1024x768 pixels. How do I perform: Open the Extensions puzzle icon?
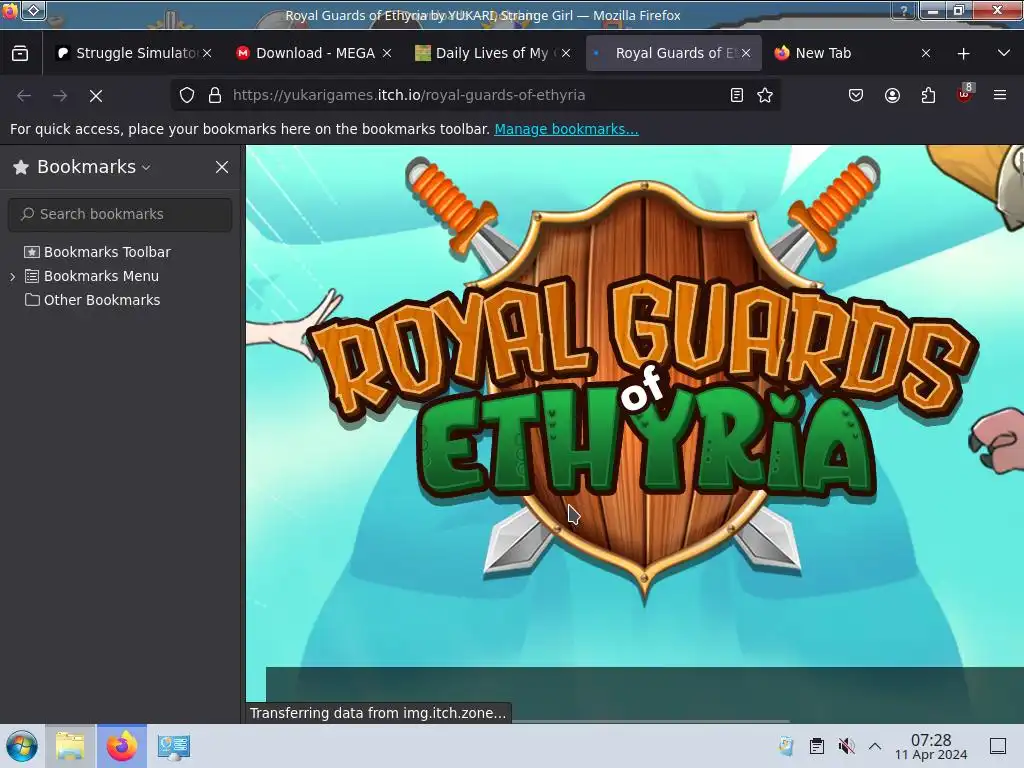(x=928, y=95)
